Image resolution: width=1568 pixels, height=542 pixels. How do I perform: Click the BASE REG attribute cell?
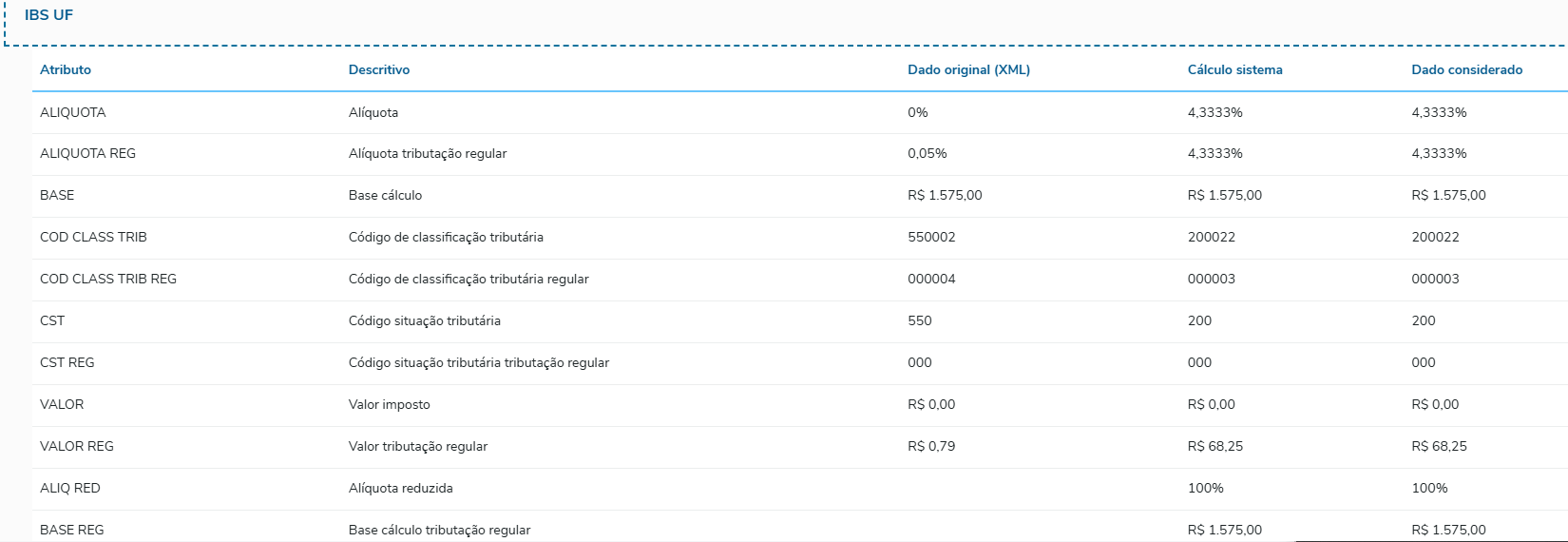[x=72, y=530]
